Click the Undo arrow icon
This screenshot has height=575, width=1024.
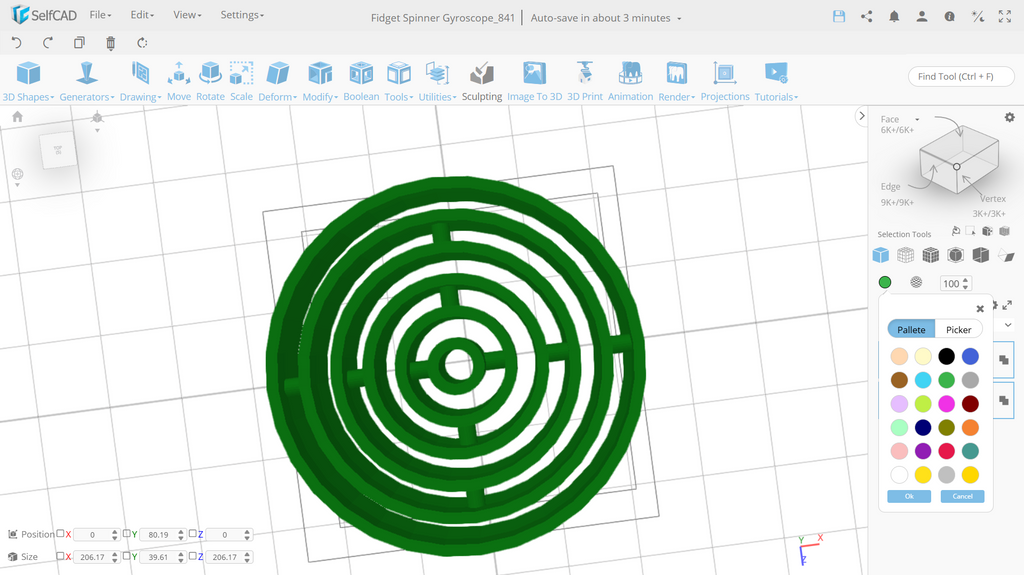point(16,42)
